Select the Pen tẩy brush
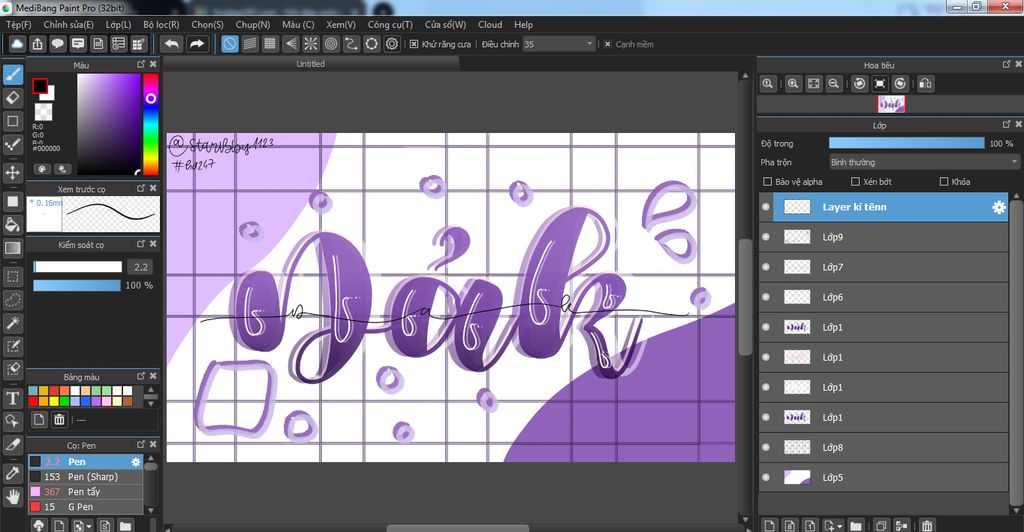Image resolution: width=1024 pixels, height=532 pixels. (85, 492)
